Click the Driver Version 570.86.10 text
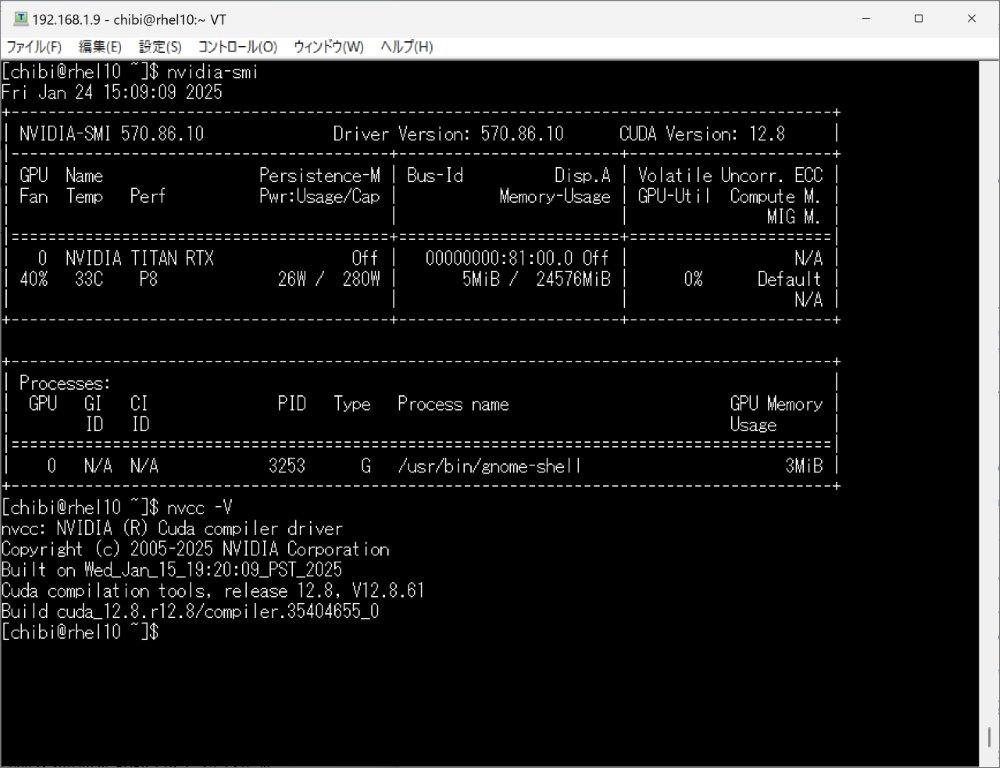The width and height of the screenshot is (1000, 768). tap(448, 134)
